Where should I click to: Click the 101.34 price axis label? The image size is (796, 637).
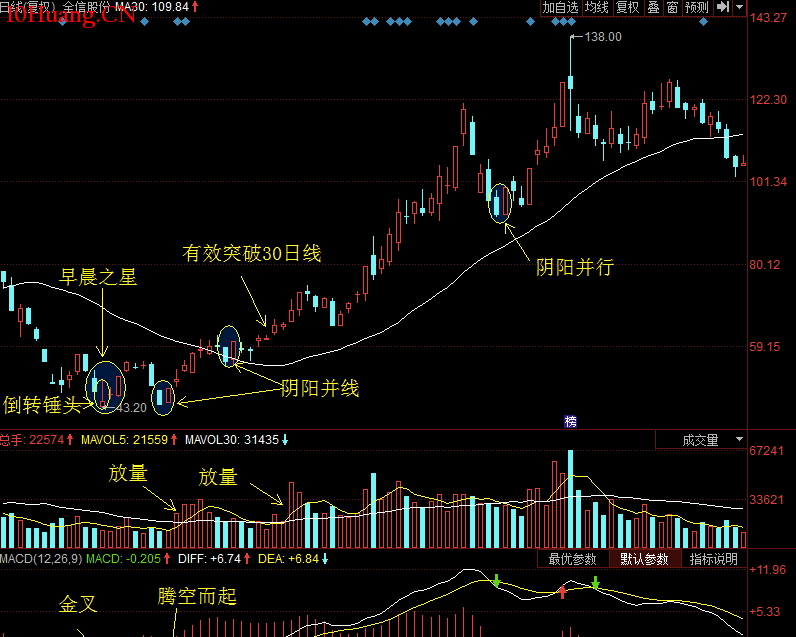(x=768, y=182)
